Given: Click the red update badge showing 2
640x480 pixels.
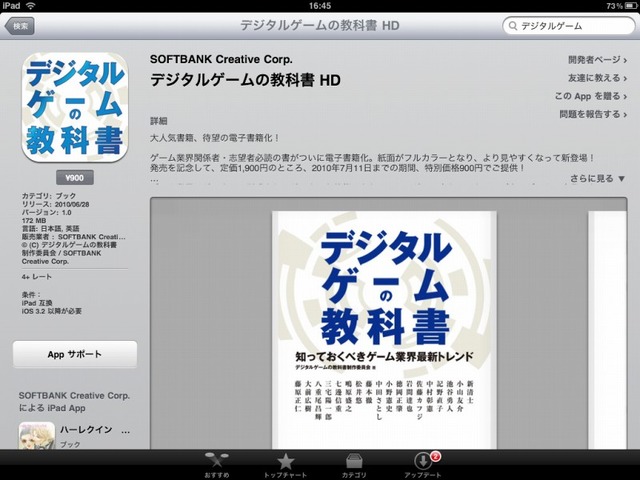Looking at the screenshot, I should click(x=436, y=456).
